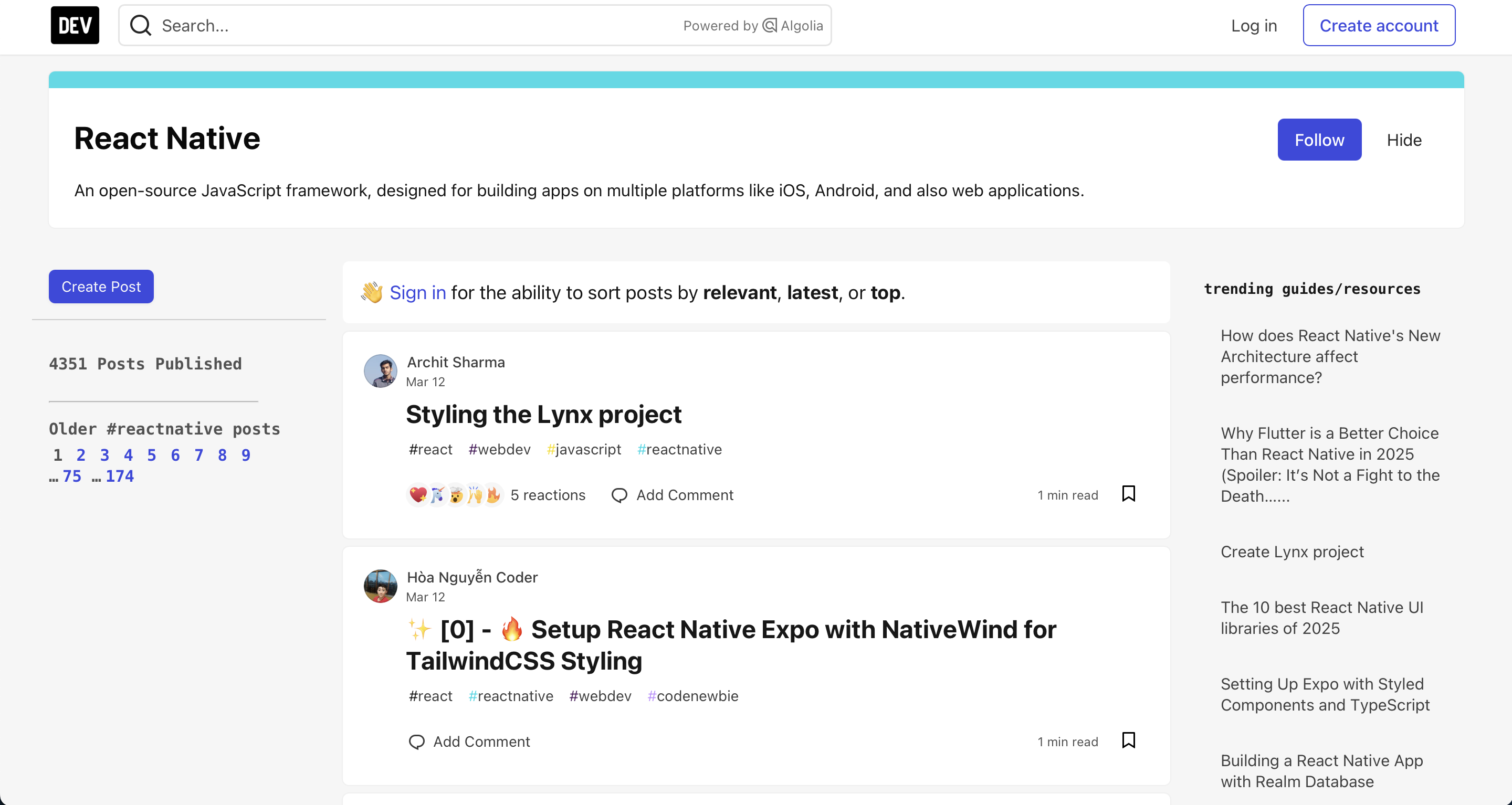Click the Sign in link
The height and width of the screenshot is (805, 1512).
pos(418,292)
